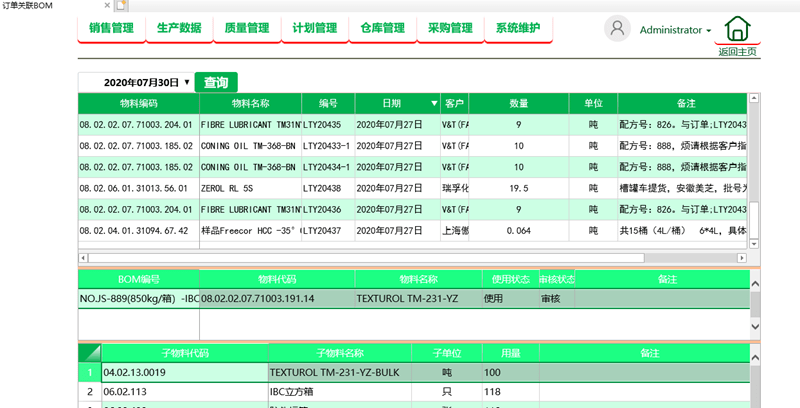Click the 物料代码 column header
The width and height of the screenshot is (800, 408).
(277, 279)
